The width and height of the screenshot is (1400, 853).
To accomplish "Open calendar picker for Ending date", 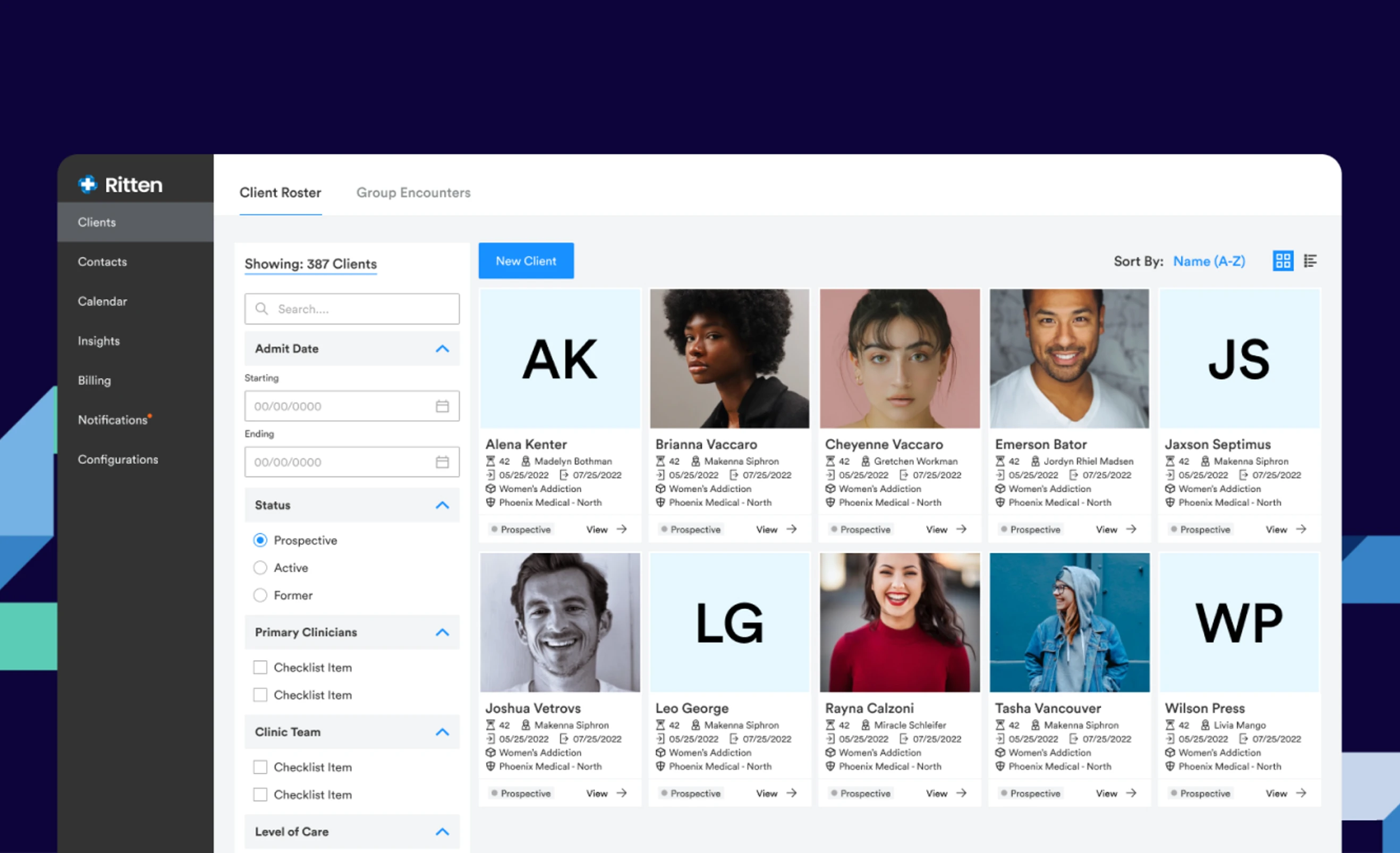I will click(442, 462).
